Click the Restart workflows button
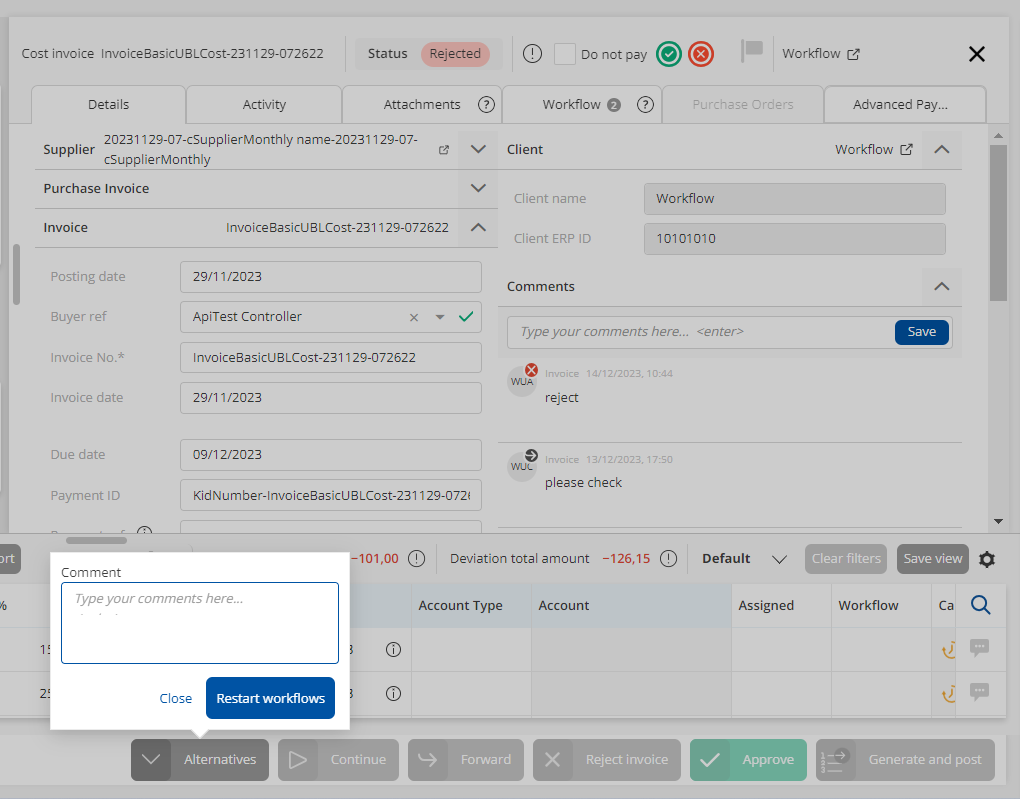This screenshot has width=1020, height=799. coord(270,698)
